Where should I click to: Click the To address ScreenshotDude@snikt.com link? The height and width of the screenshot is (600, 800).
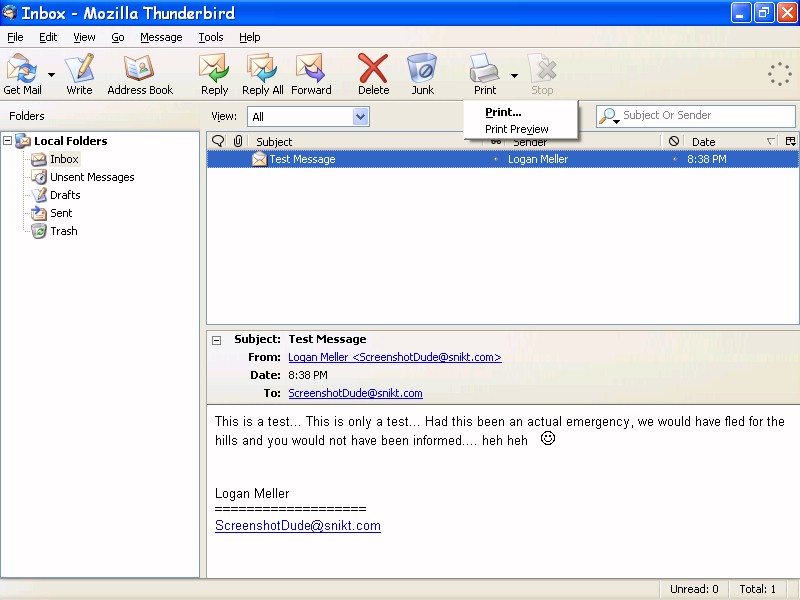click(355, 393)
